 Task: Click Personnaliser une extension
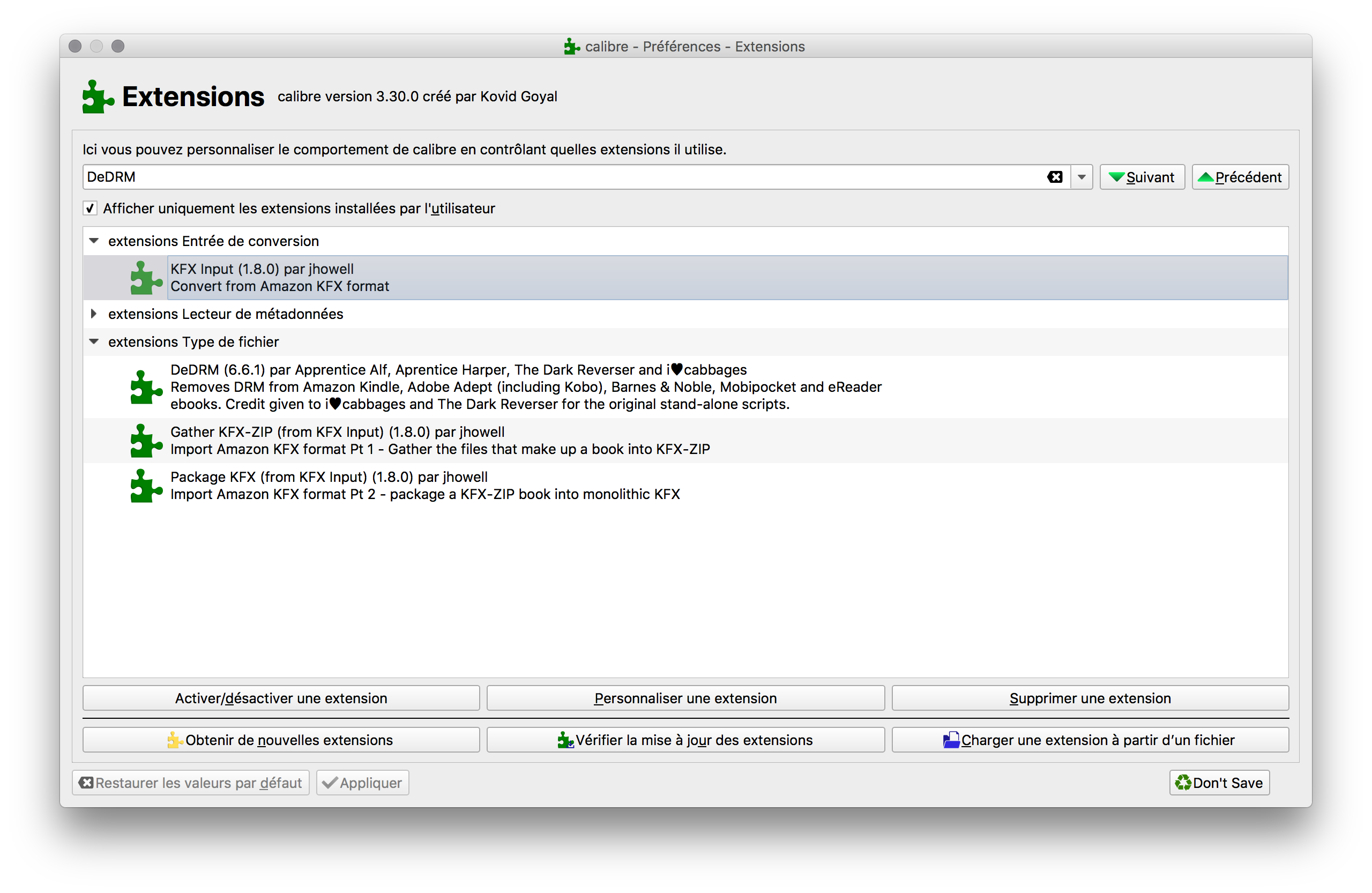(685, 698)
